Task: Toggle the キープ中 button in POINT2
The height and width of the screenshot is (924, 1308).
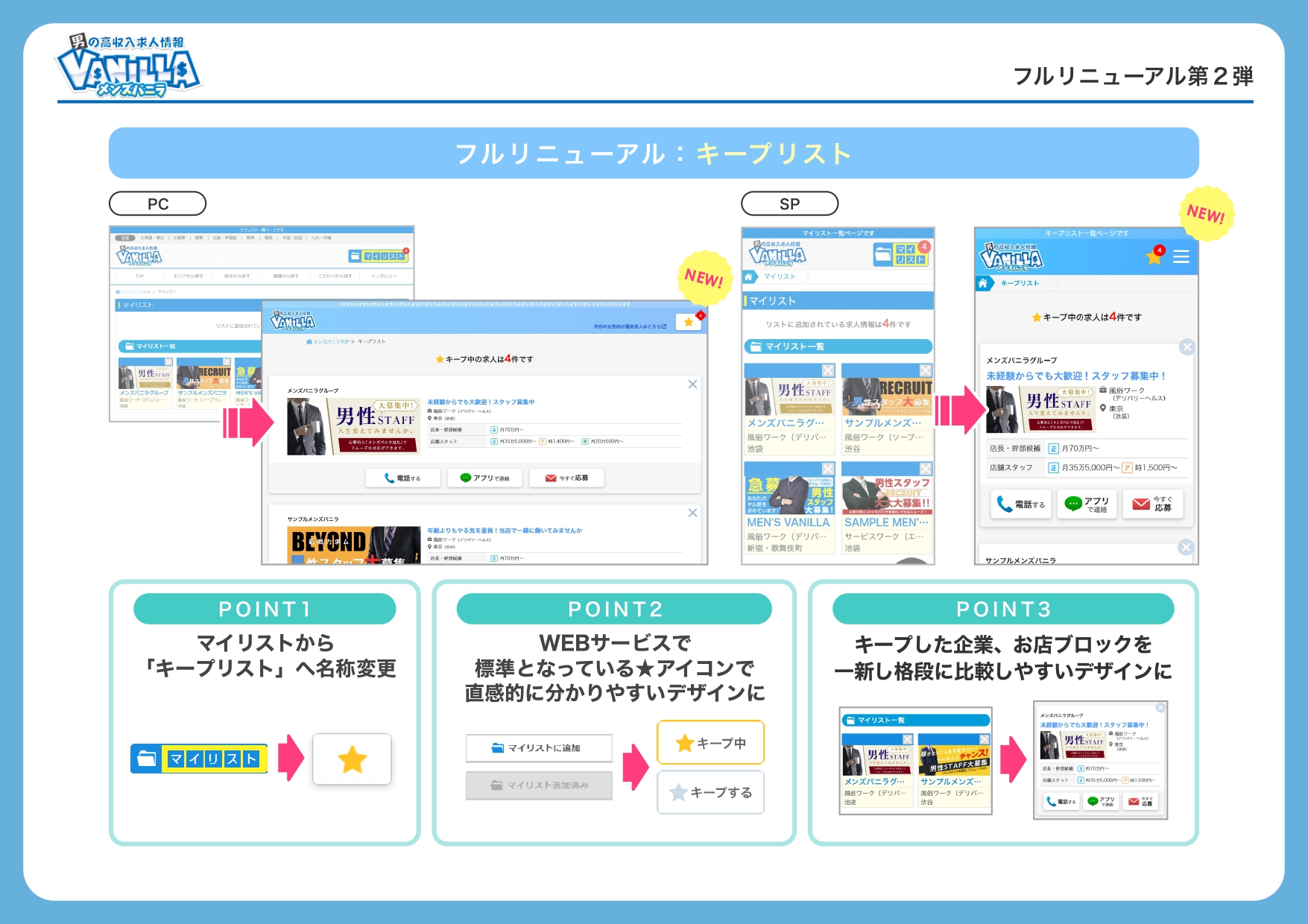Action: click(x=710, y=743)
